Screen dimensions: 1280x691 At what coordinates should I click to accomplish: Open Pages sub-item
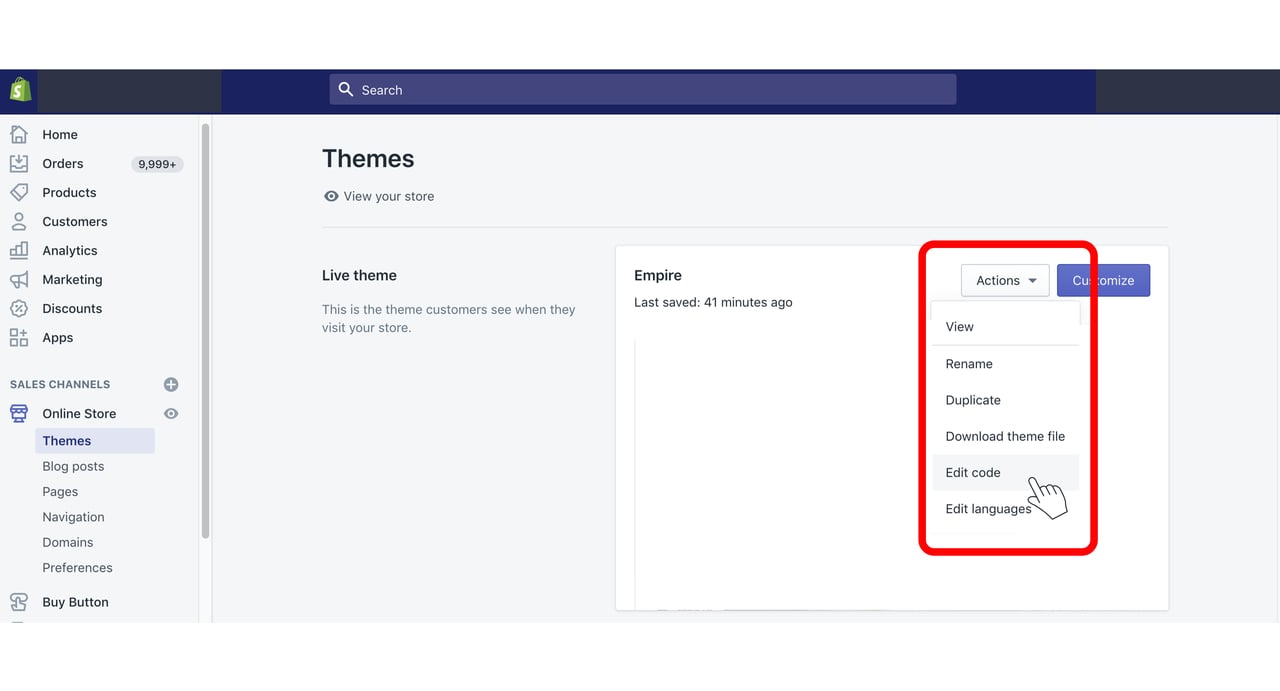[60, 491]
